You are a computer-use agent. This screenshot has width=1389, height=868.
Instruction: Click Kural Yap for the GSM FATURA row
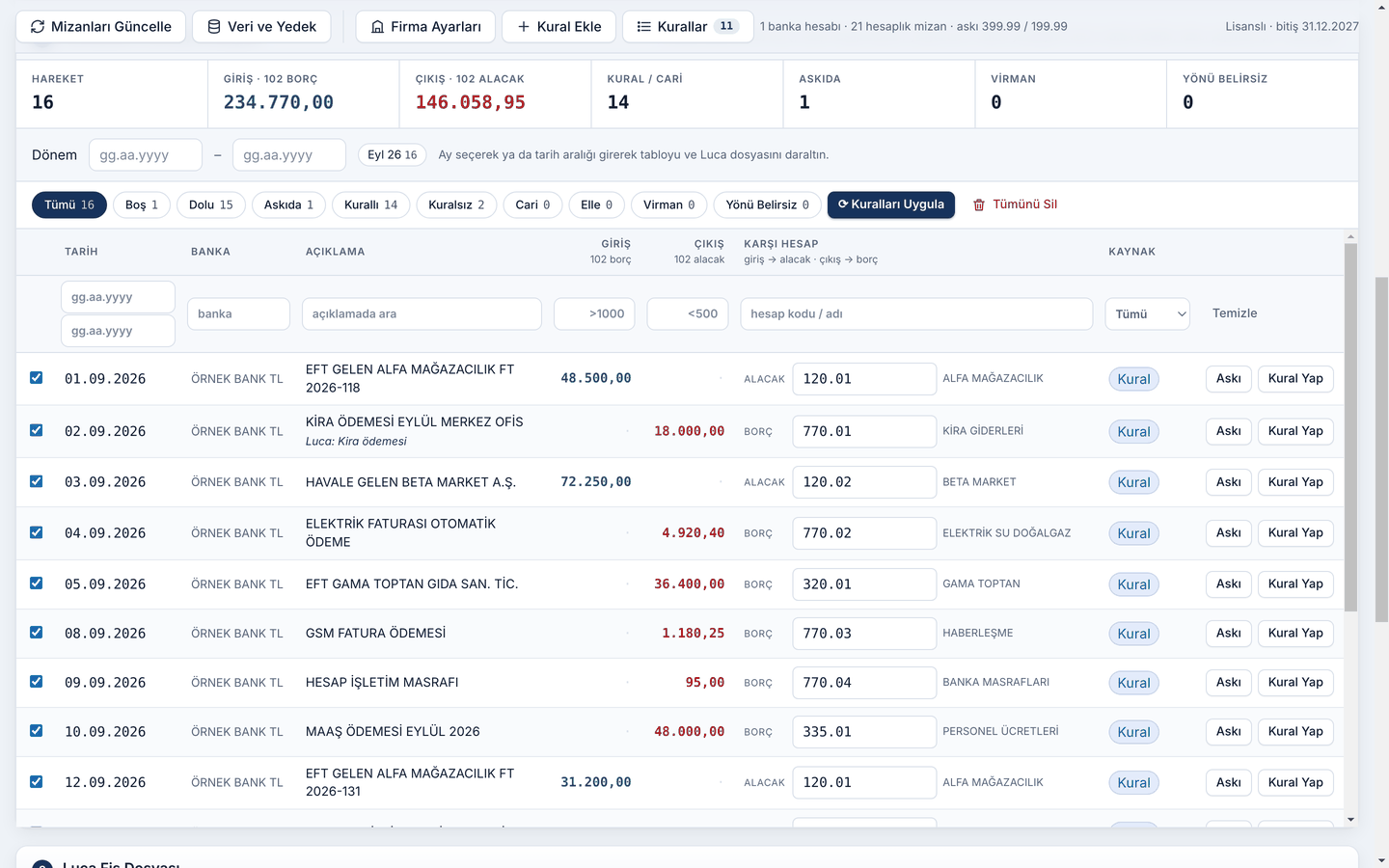pyautogui.click(x=1295, y=634)
